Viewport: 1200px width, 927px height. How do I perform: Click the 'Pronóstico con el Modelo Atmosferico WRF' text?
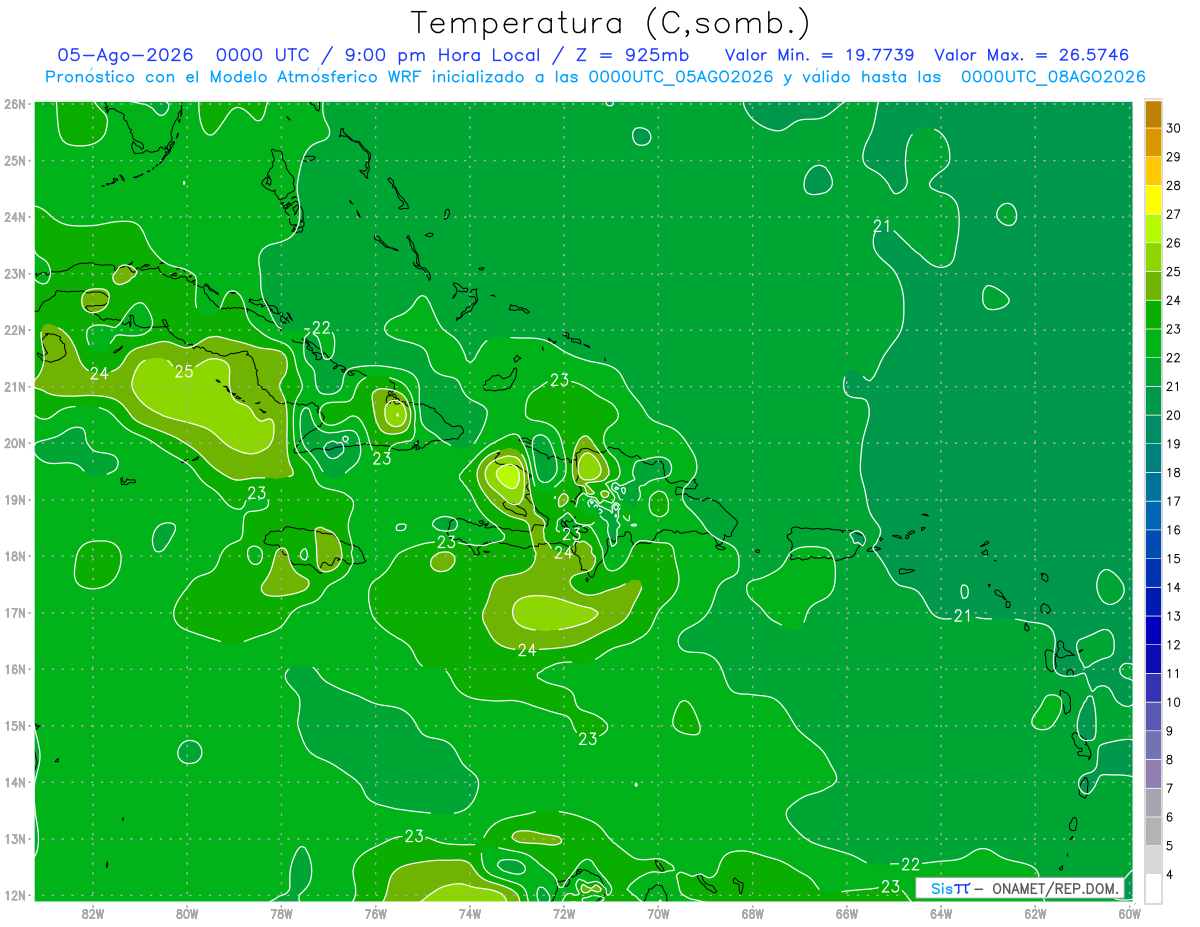click(234, 77)
